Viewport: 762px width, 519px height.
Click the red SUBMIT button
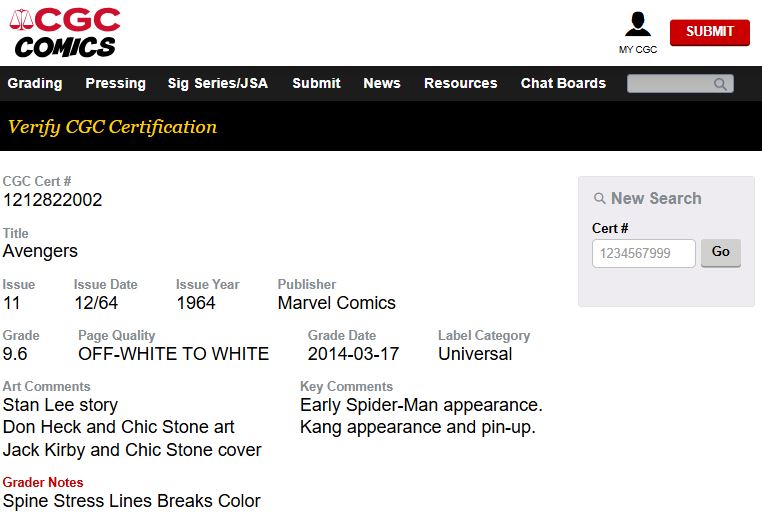pyautogui.click(x=710, y=32)
